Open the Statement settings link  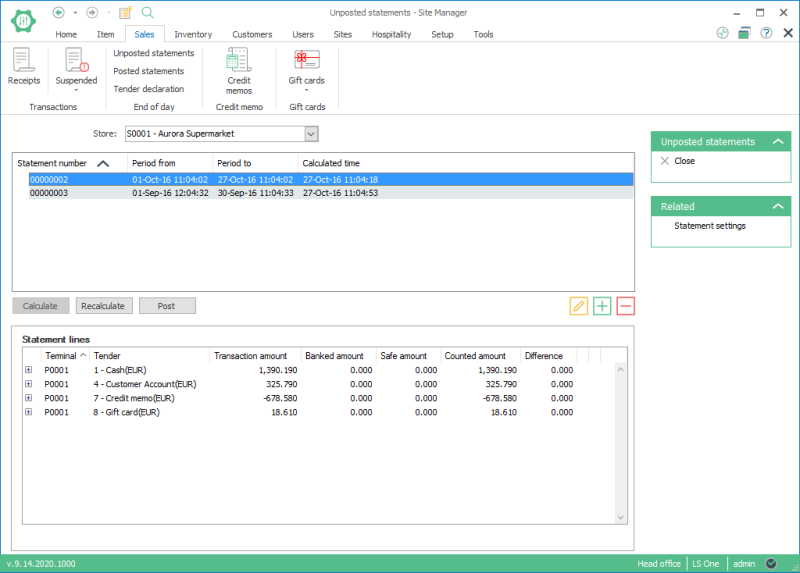710,226
